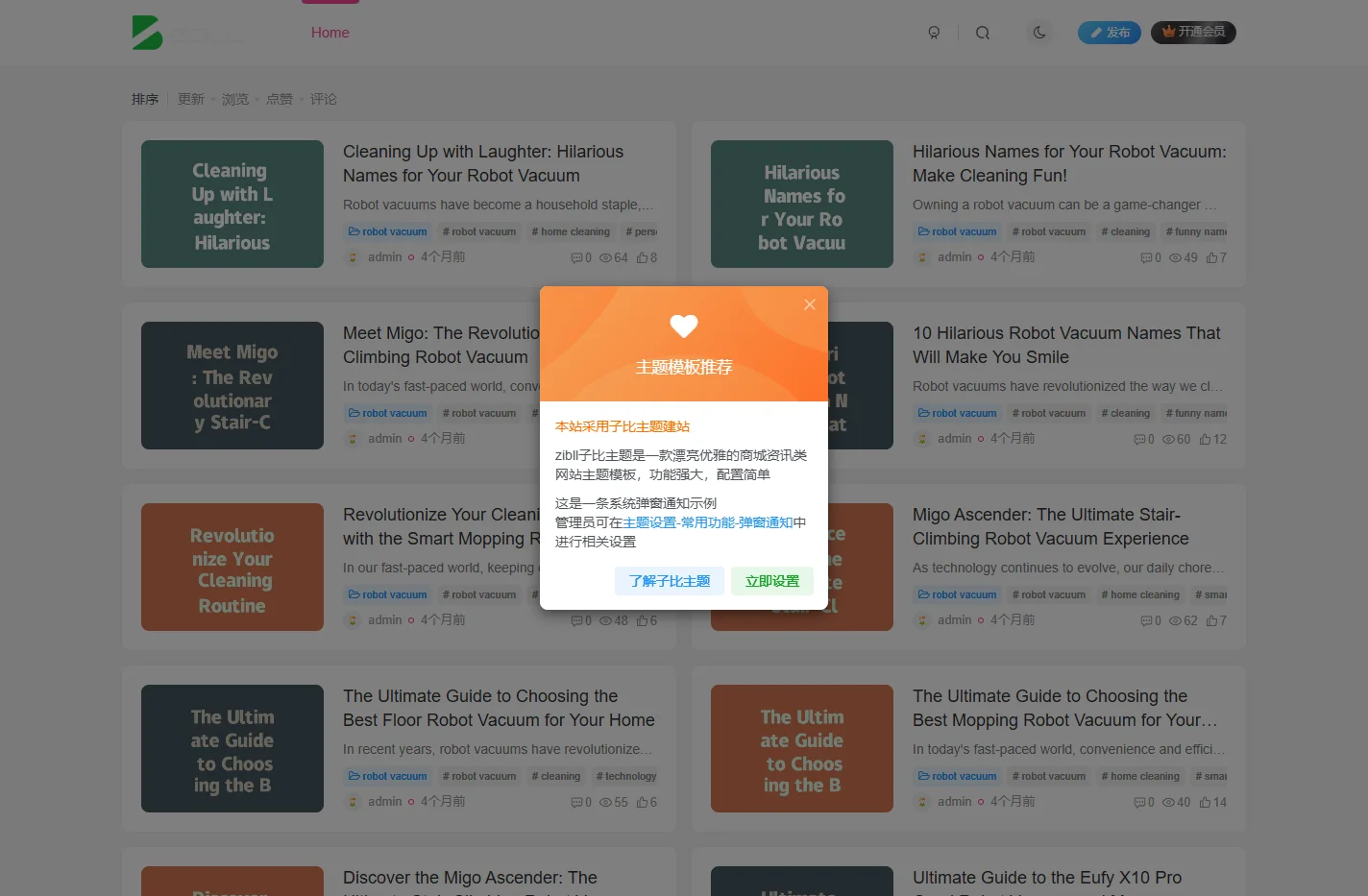Click '# funny' tag on '10 Hilarious Robot Vacuum Names' card
Image resolution: width=1368 pixels, height=896 pixels.
point(1194,413)
